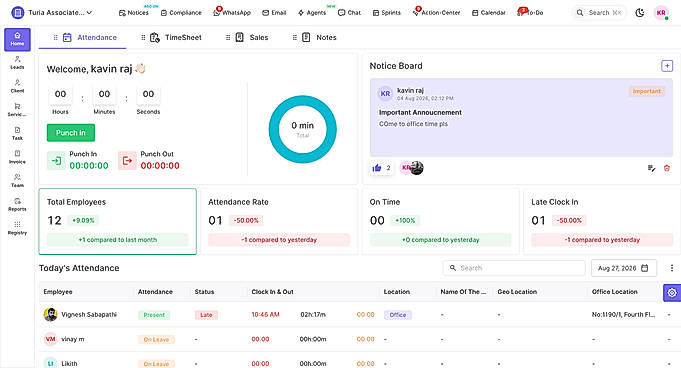Click Vignesh Sabapathi's Present badge
This screenshot has height=368, width=681.
click(x=154, y=315)
